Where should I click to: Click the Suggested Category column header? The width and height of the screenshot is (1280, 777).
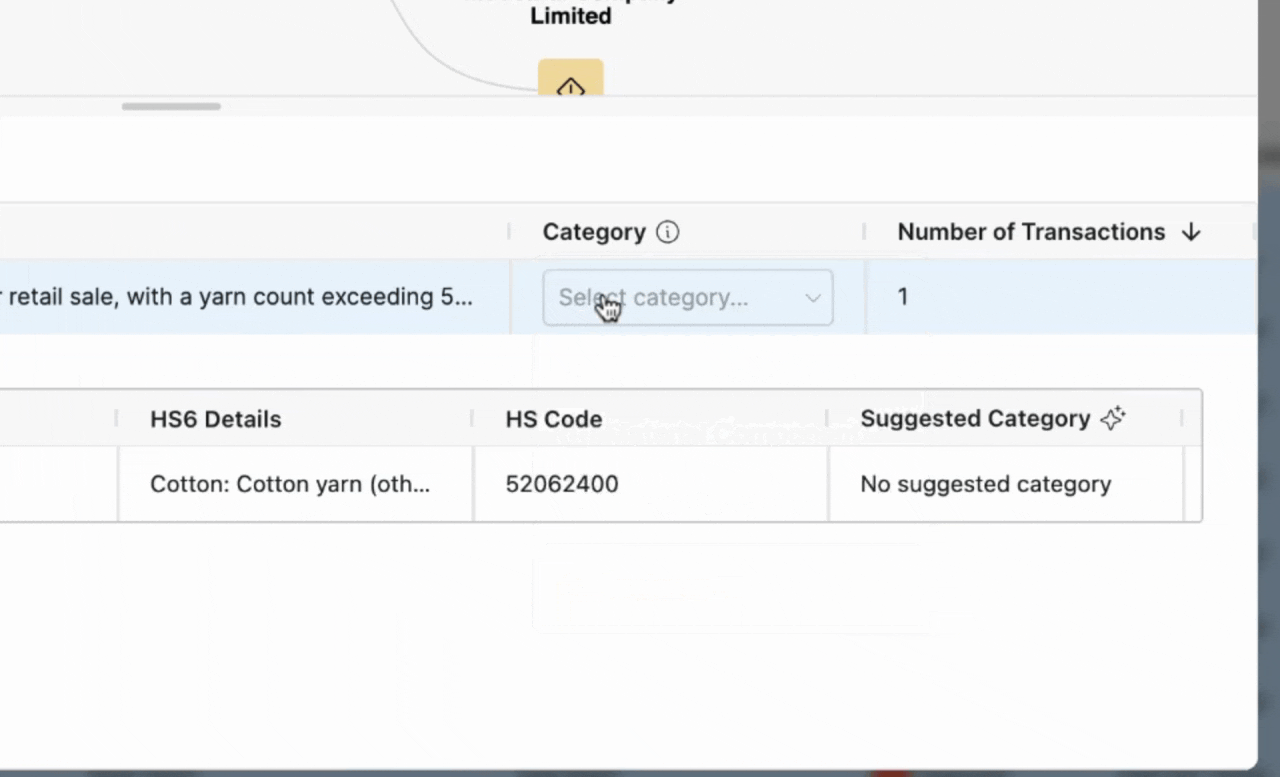974,419
